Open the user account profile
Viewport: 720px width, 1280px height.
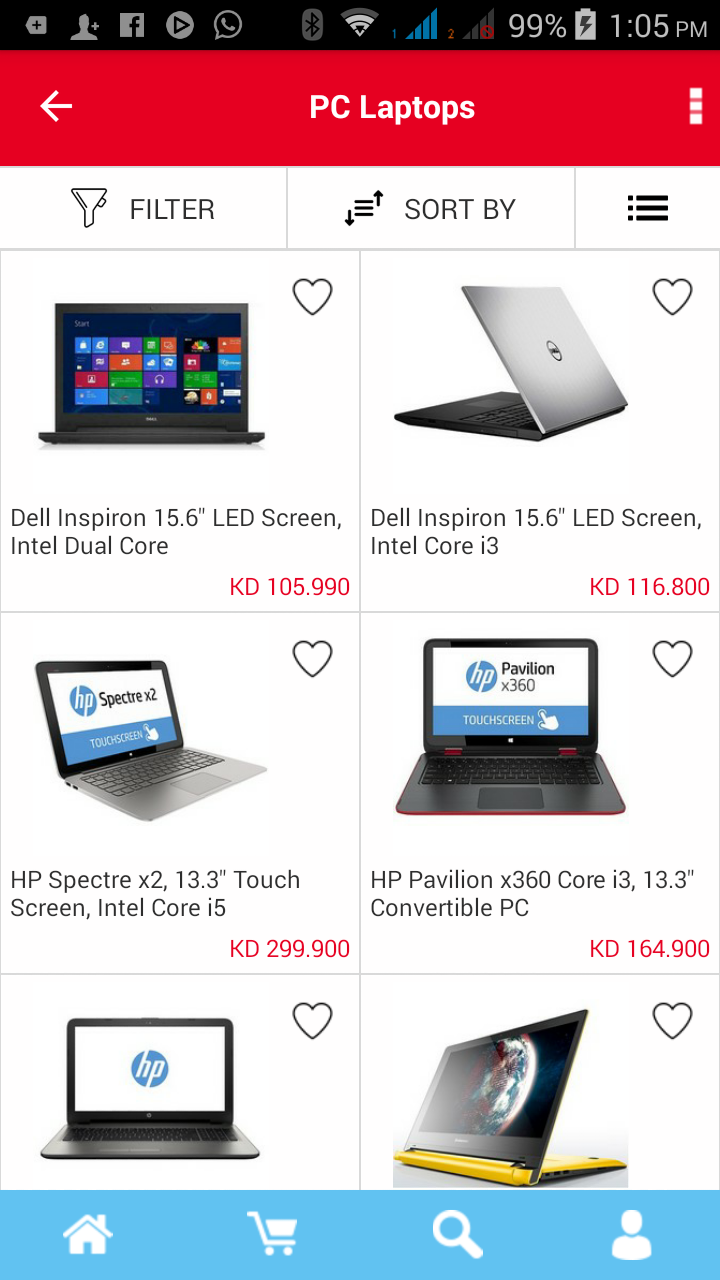[x=632, y=1234]
